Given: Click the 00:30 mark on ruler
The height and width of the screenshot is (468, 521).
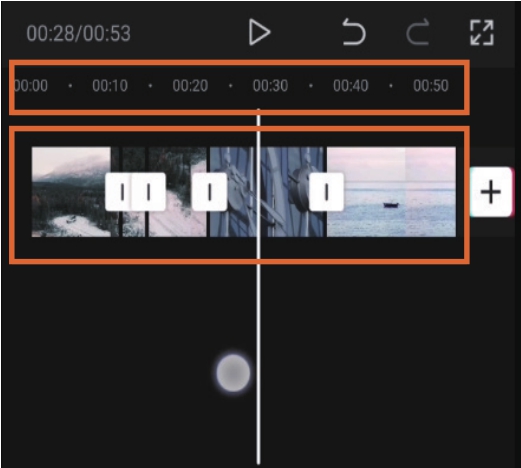Looking at the screenshot, I should click(x=270, y=86).
